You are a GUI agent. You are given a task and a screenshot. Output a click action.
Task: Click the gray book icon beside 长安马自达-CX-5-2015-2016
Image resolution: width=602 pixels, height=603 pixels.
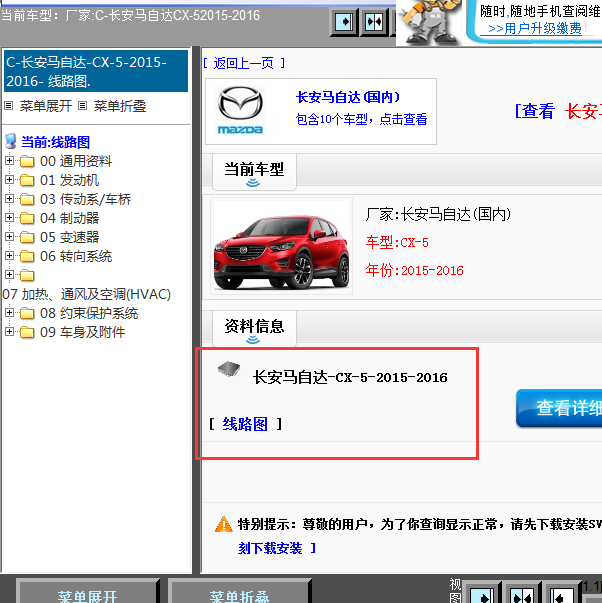(x=229, y=369)
